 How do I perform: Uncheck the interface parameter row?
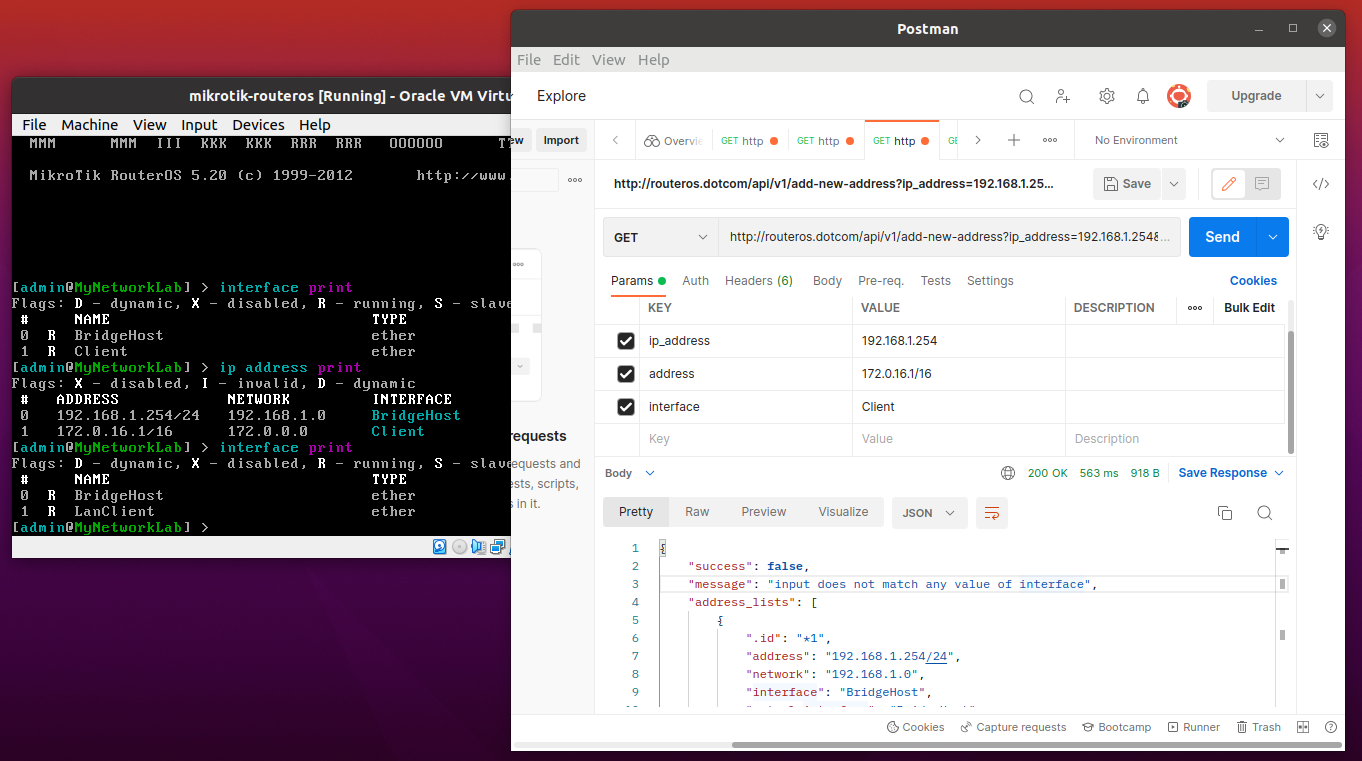point(626,407)
